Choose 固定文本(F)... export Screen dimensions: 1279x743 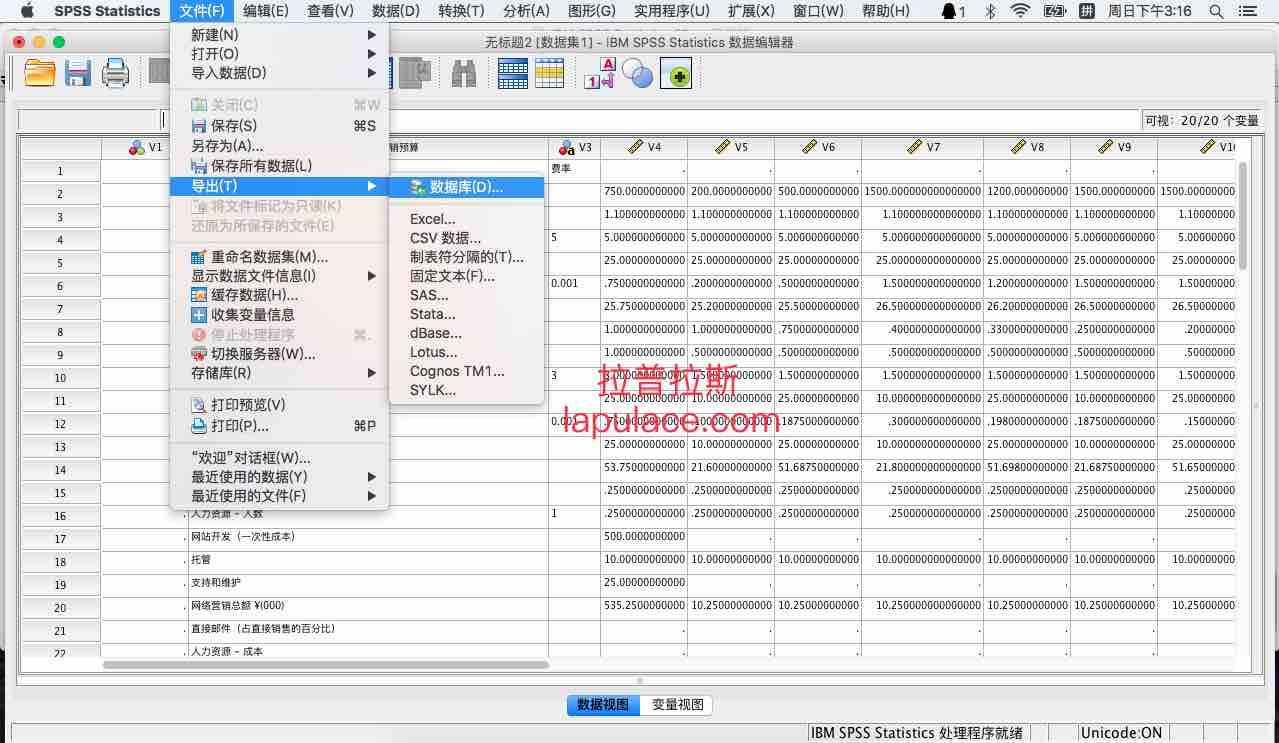click(x=466, y=276)
